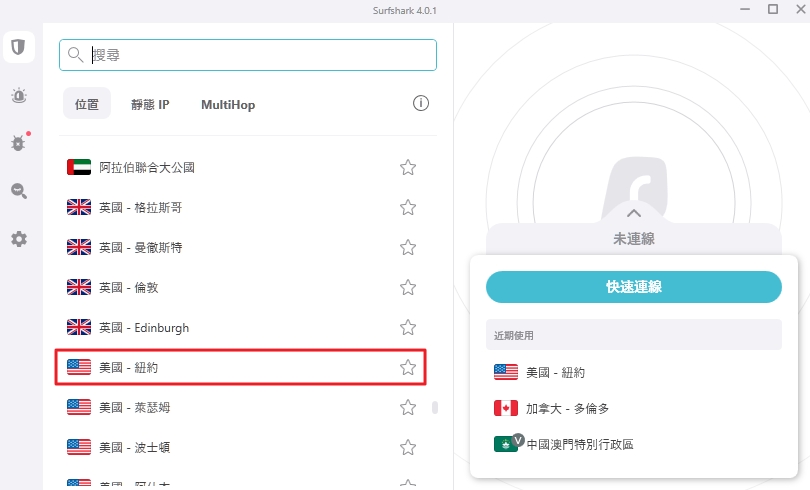Switch to the 靜態 IP tab
The image size is (810, 490).
150,104
